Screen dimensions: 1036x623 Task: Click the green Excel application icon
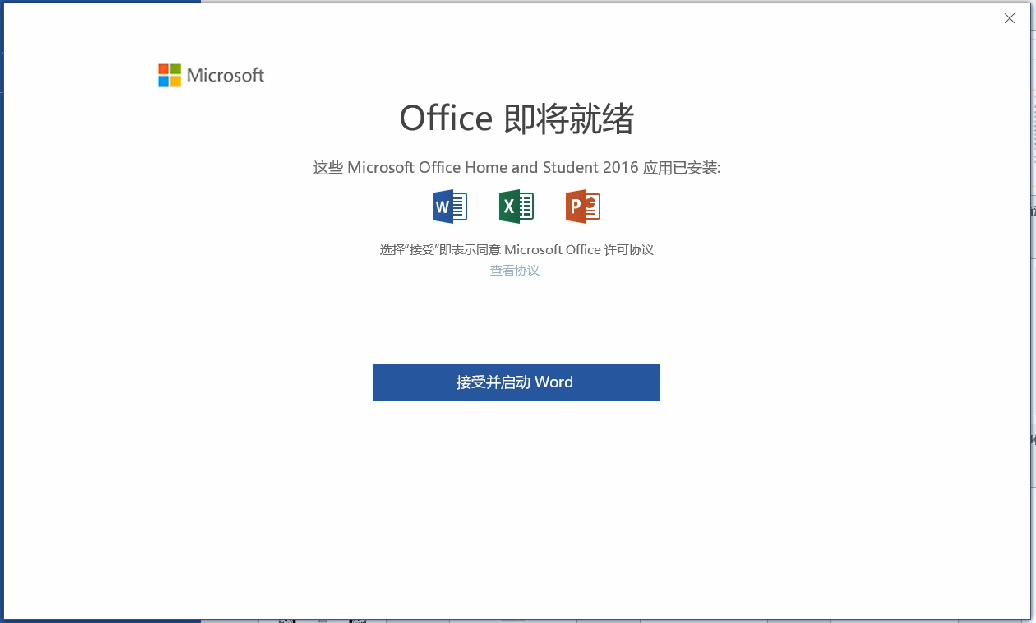516,206
